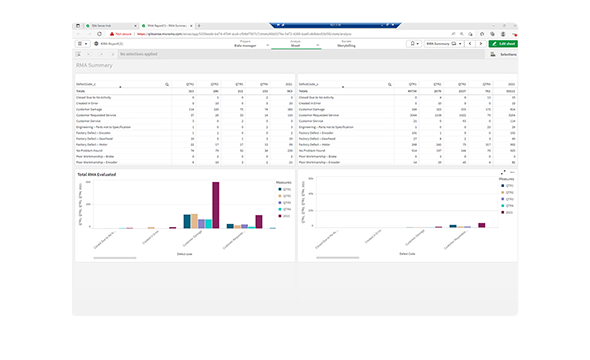
Task: Select Closed Due to No Activity in left table
Action: (x=185, y=97)
